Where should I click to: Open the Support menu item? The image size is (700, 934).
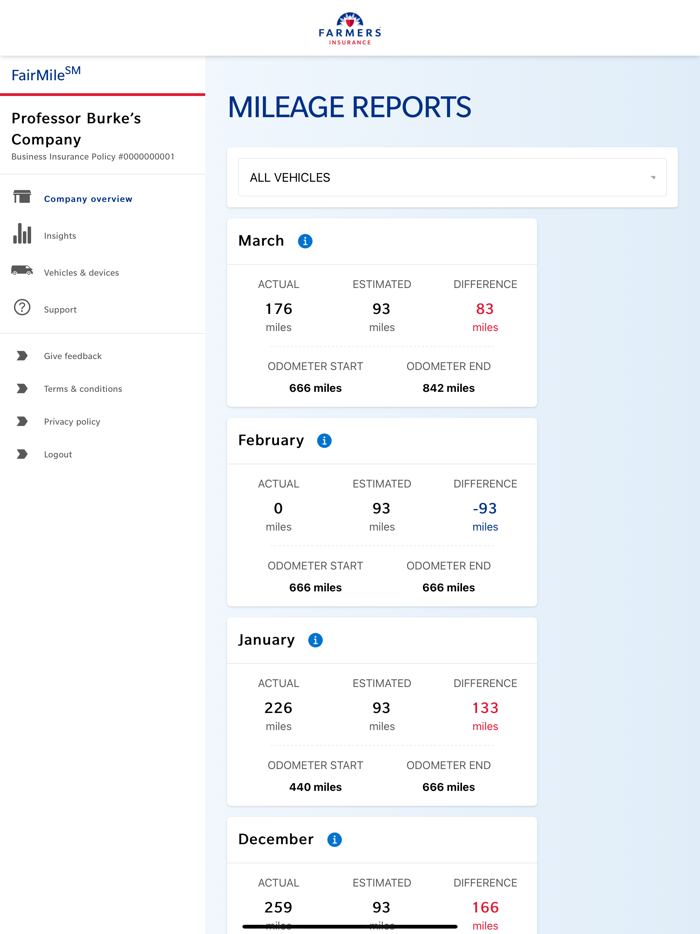[60, 310]
